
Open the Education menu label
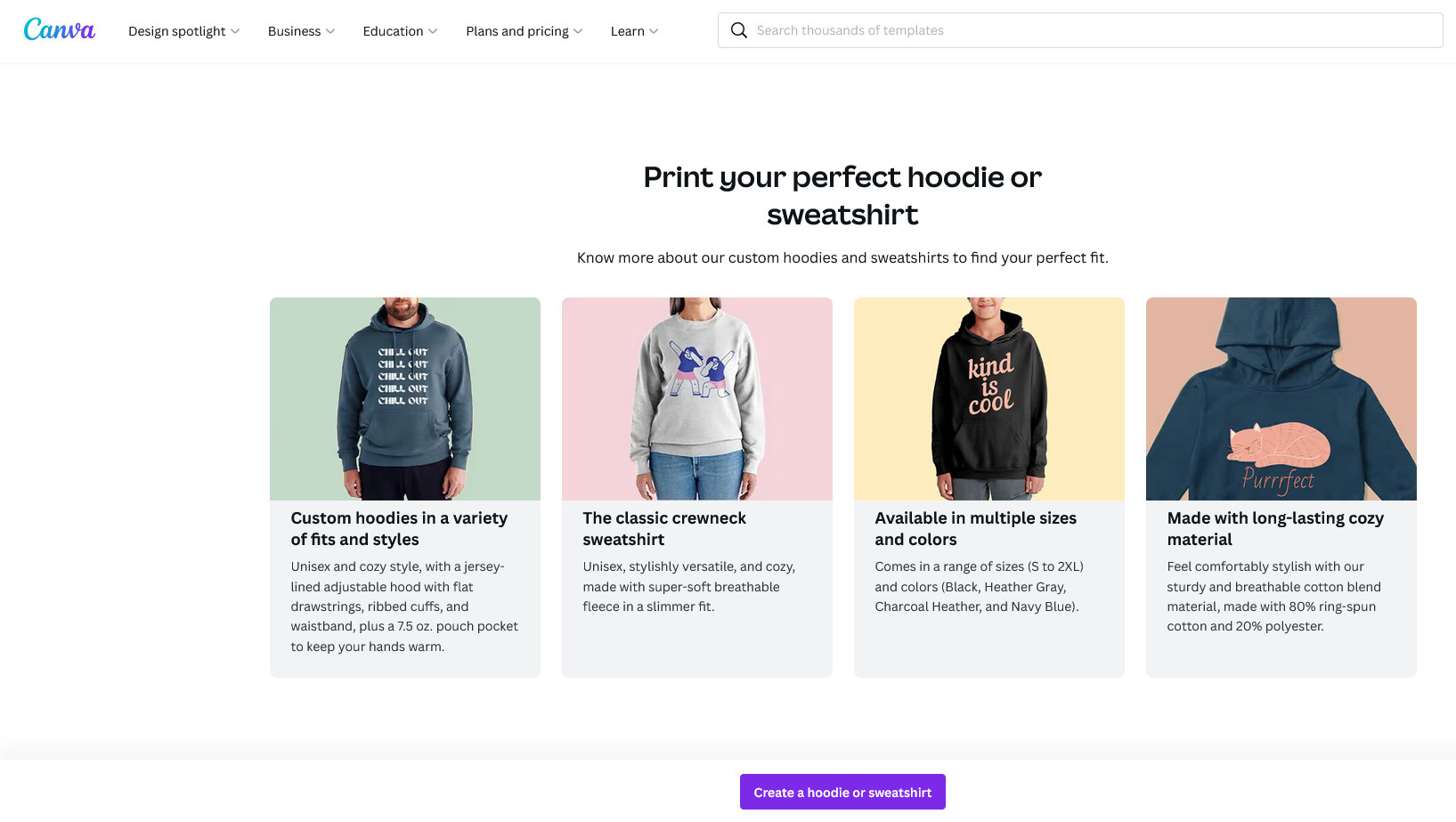tap(393, 31)
